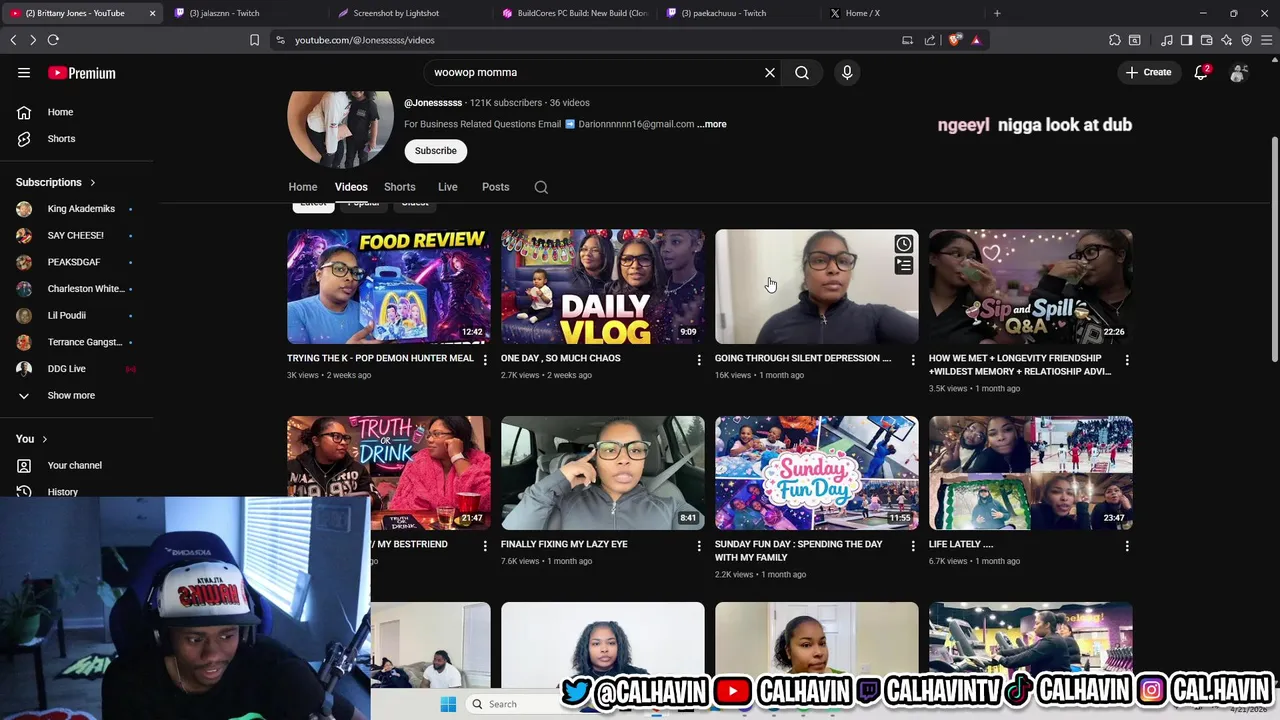Screen dimensions: 1280x720
Task: Switch to the channel Shorts tab
Action: [400, 187]
